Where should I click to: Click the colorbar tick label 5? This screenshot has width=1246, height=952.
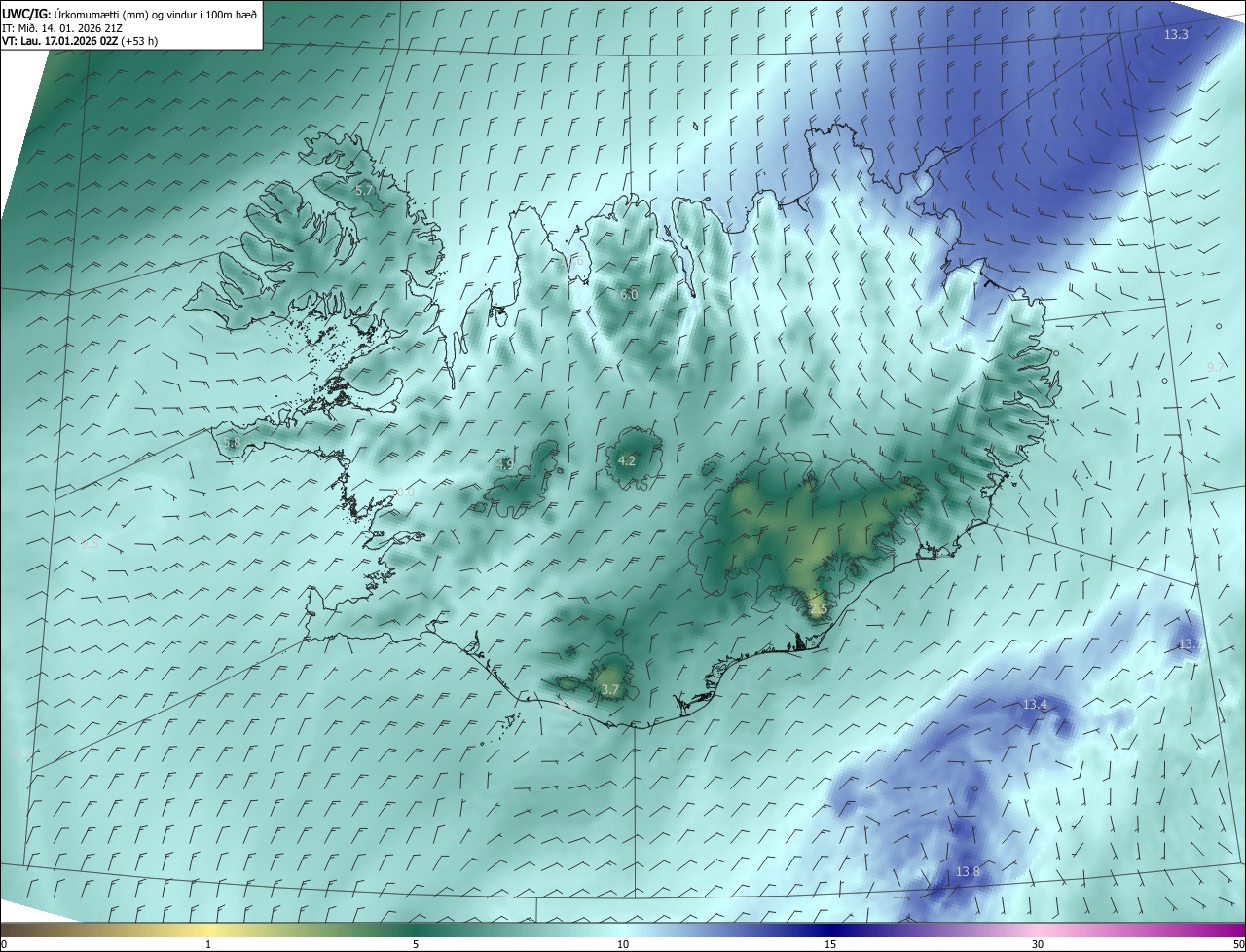pos(416,944)
